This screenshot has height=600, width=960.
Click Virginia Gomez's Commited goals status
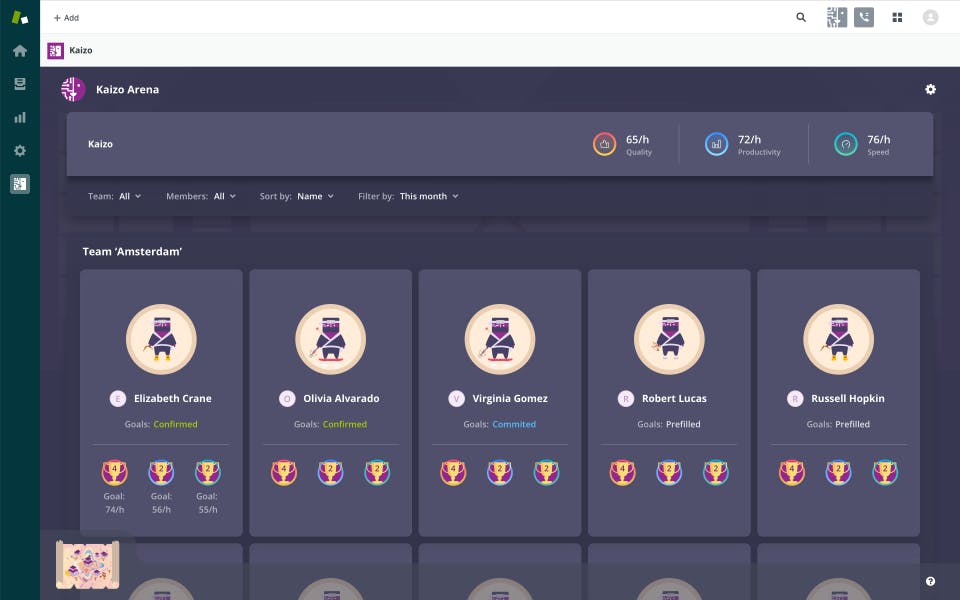coord(514,424)
